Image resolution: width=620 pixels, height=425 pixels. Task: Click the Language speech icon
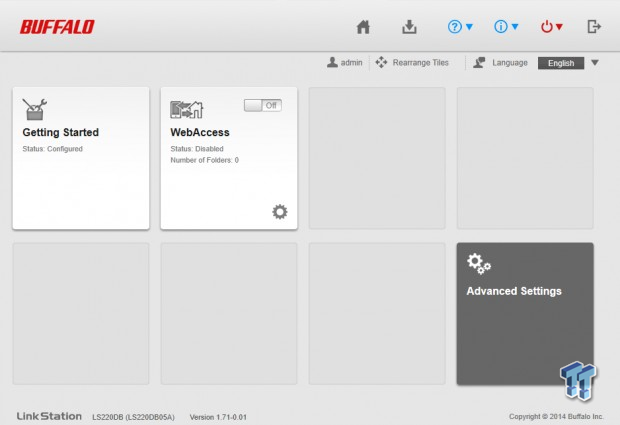point(479,62)
